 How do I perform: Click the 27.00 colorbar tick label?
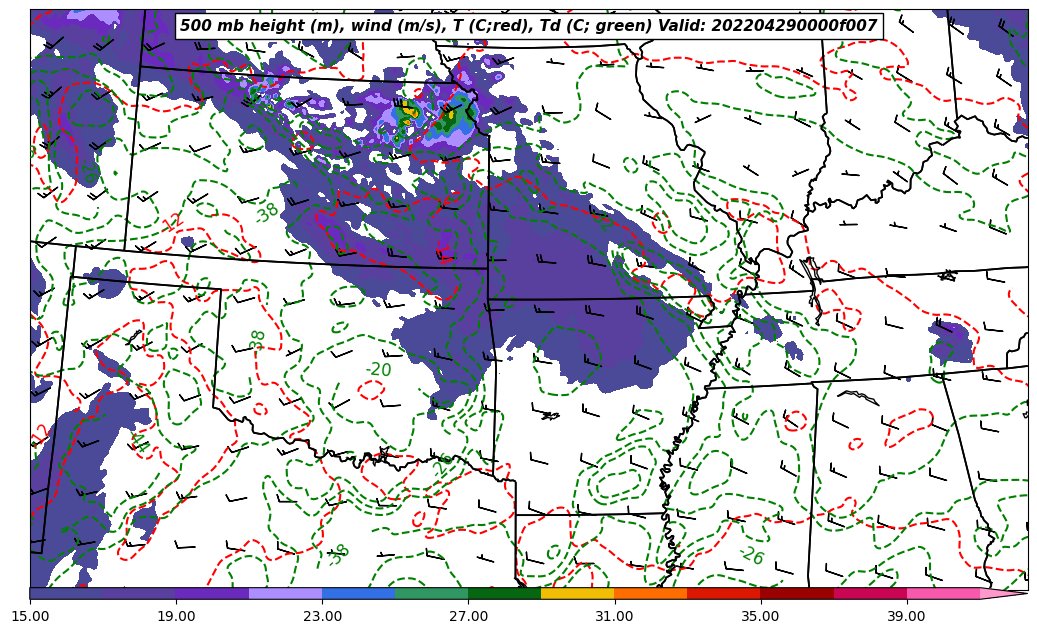point(468,616)
